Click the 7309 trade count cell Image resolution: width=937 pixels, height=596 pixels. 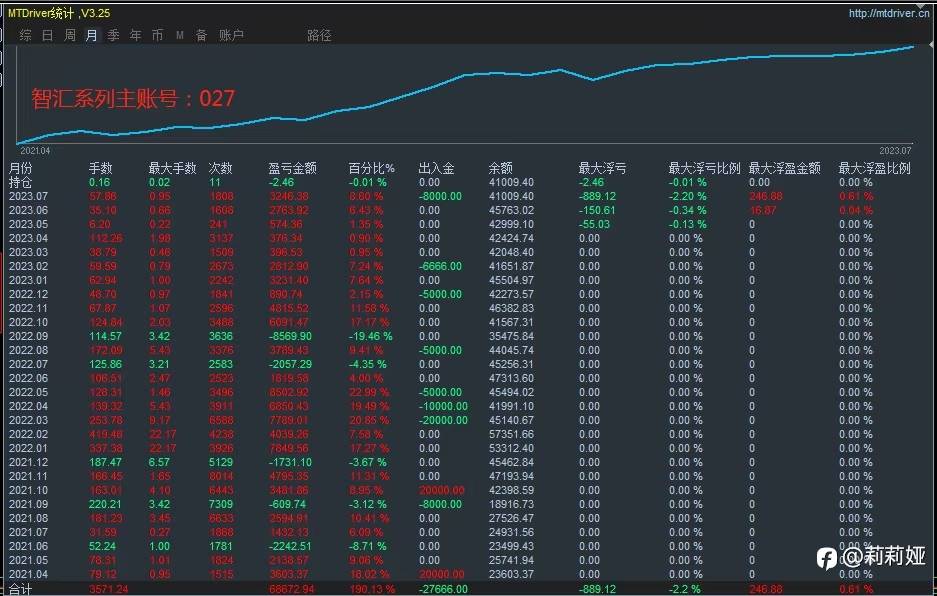(x=221, y=504)
